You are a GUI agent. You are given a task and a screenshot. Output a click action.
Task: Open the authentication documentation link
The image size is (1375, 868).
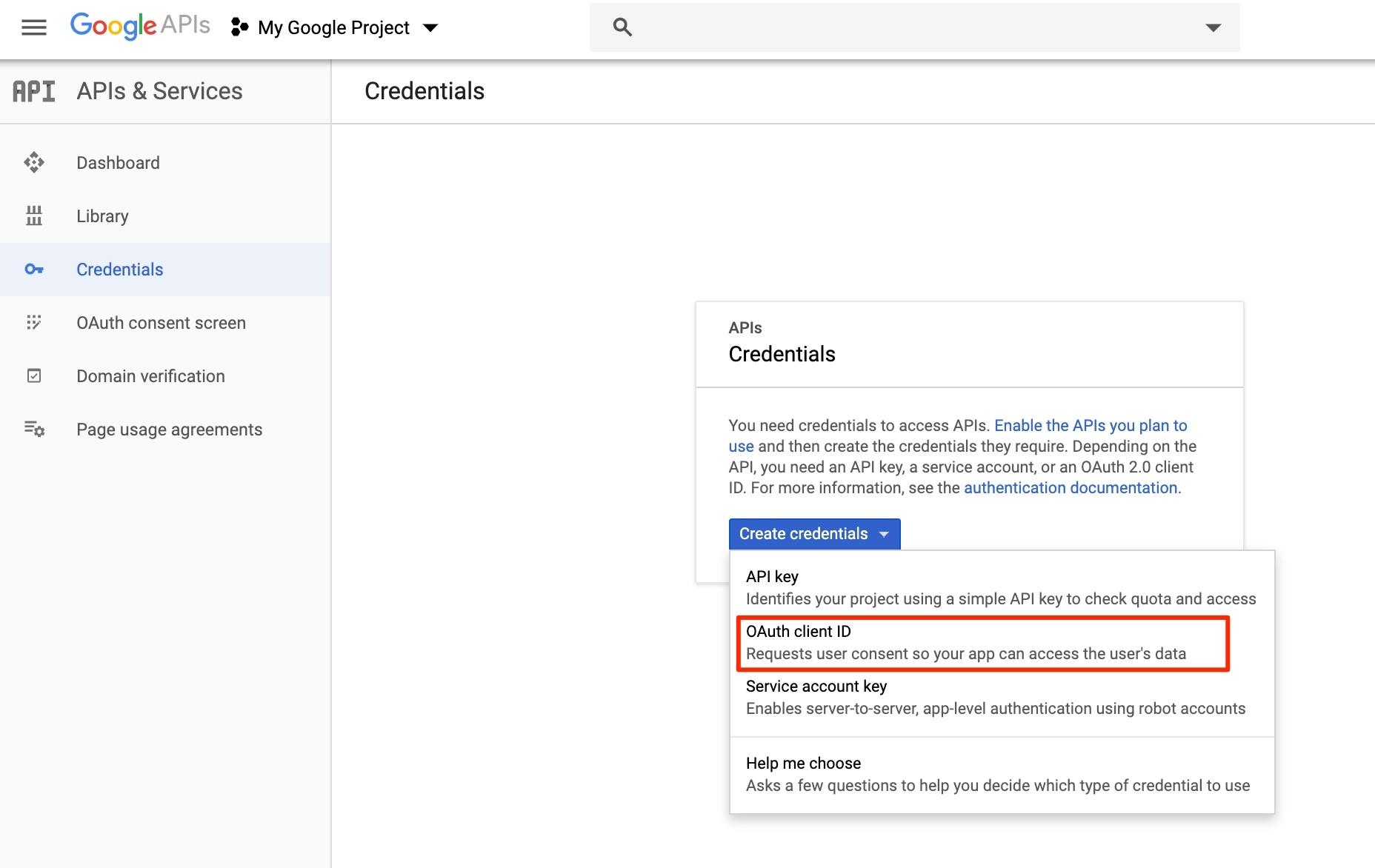(1070, 488)
